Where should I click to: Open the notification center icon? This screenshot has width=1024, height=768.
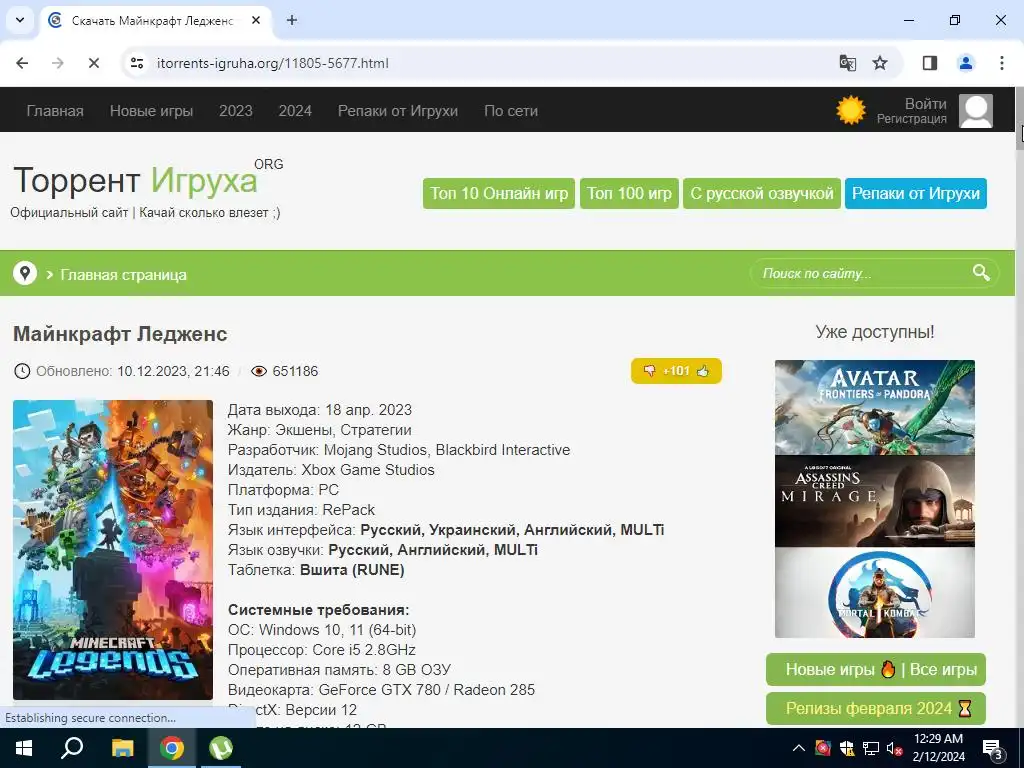click(993, 748)
